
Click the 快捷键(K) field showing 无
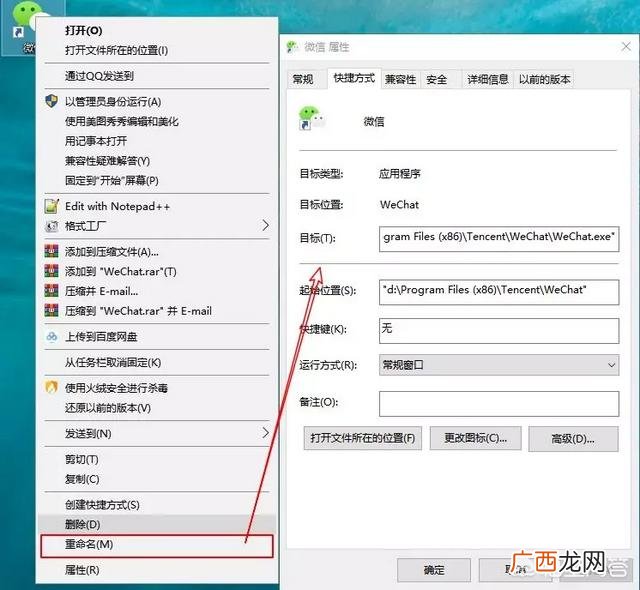point(499,331)
